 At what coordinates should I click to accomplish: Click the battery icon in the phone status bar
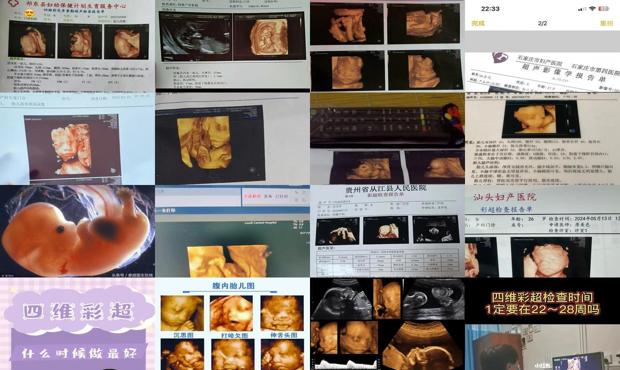pyautogui.click(x=603, y=9)
